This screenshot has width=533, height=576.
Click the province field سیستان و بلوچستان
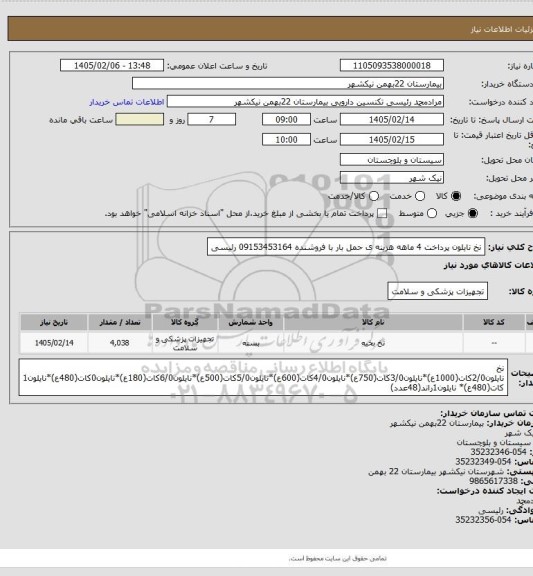392,160
